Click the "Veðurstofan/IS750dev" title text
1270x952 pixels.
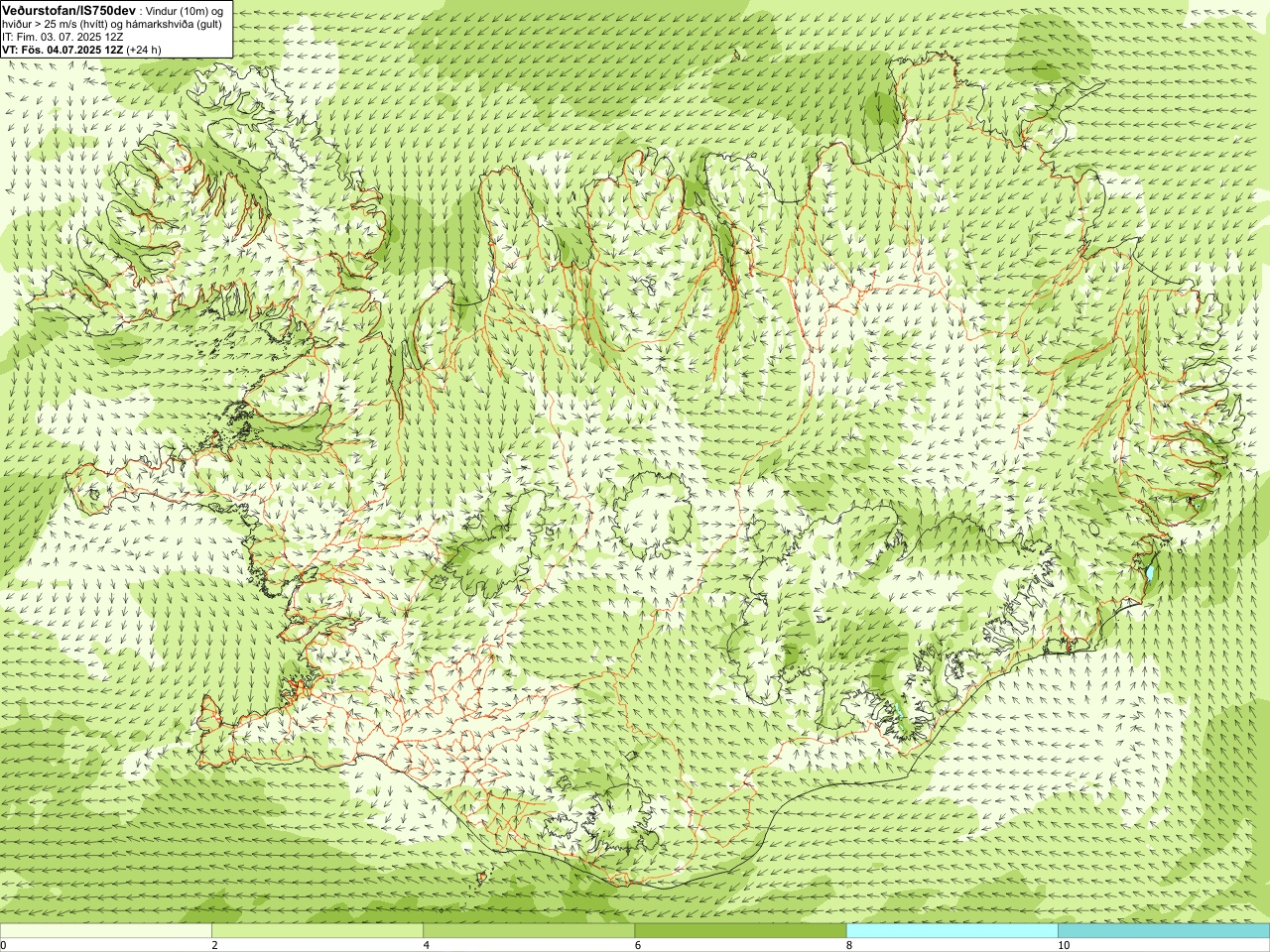pyautogui.click(x=68, y=10)
